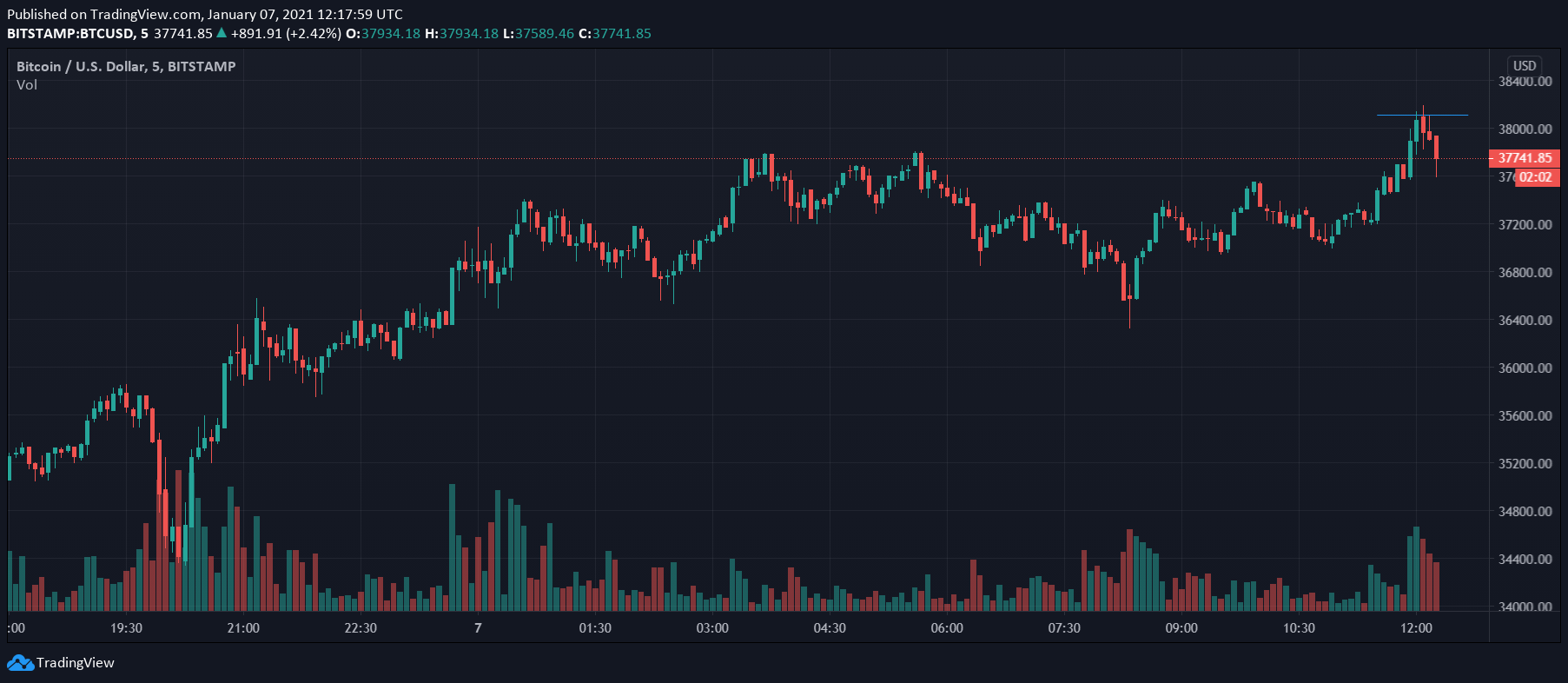Image resolution: width=1568 pixels, height=683 pixels.
Task: Click the Bitcoin / U.S. Dollar chart title
Action: click(126, 67)
